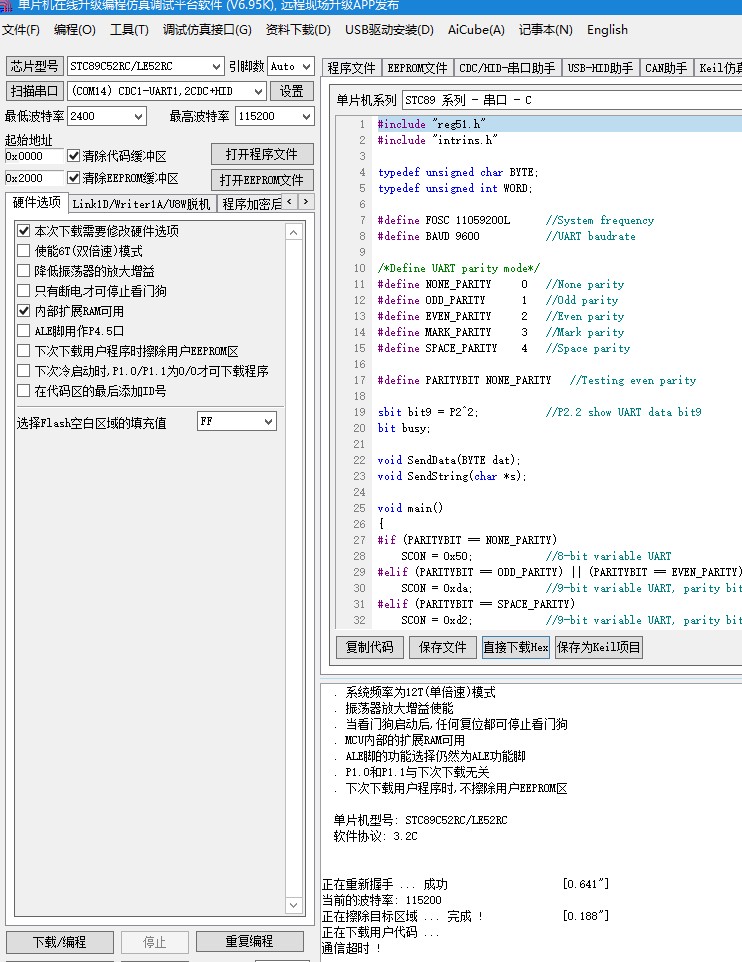Click the right tab scroll arrow

[x=306, y=201]
